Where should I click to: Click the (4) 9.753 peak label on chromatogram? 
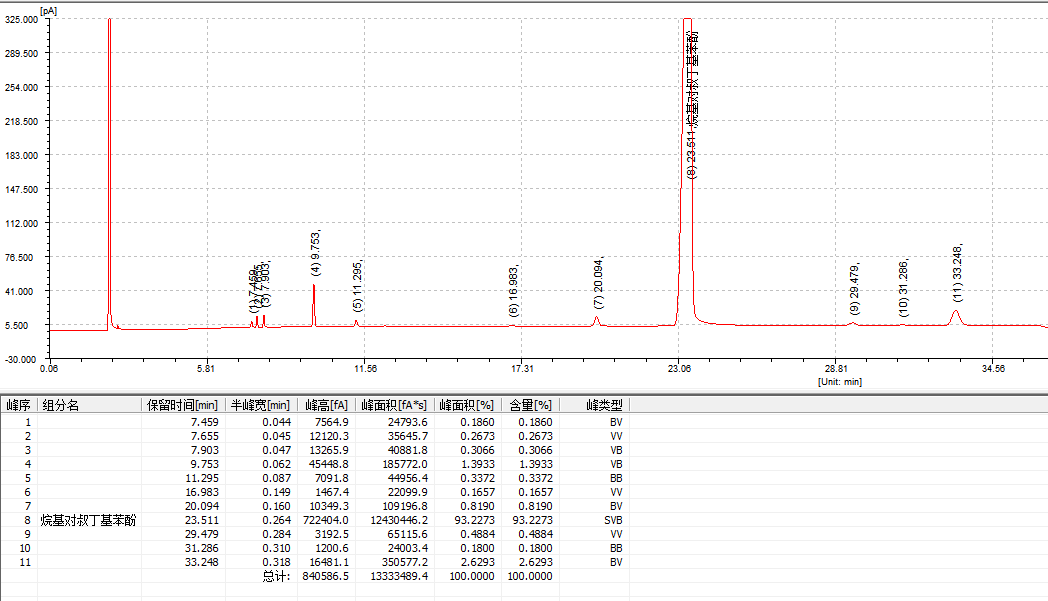(317, 253)
